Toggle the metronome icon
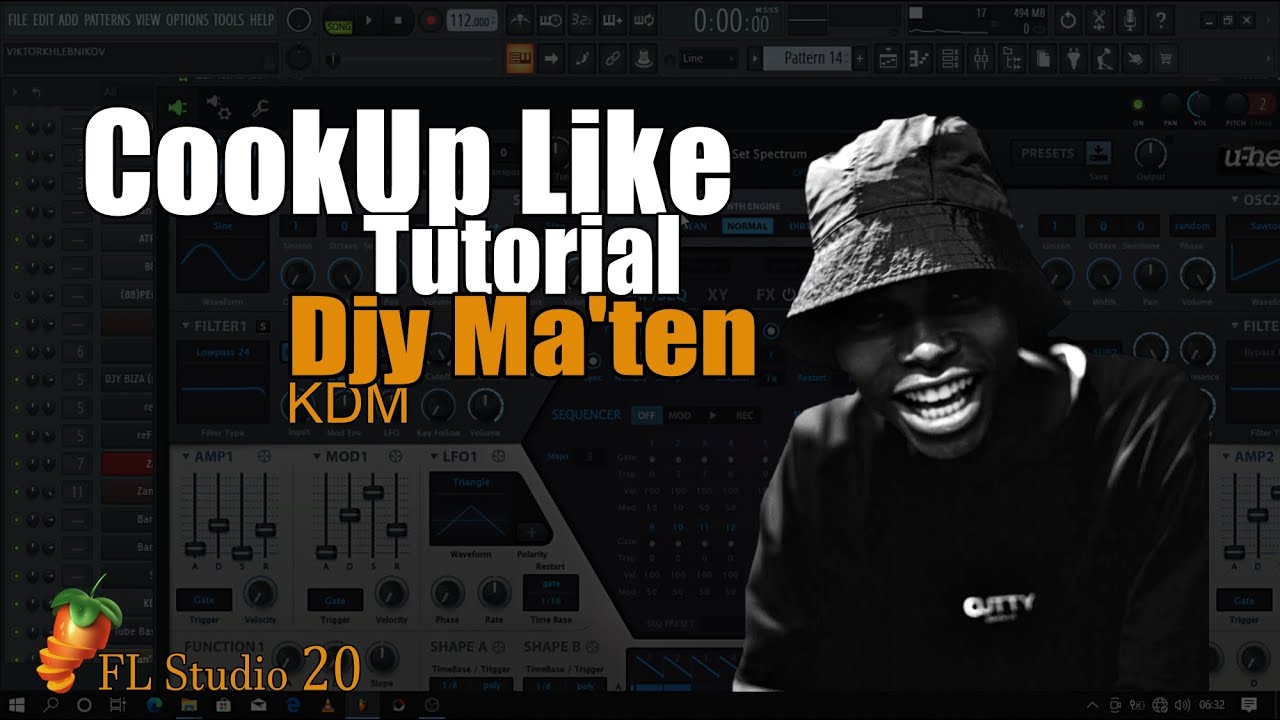The width and height of the screenshot is (1280, 720). (520, 20)
